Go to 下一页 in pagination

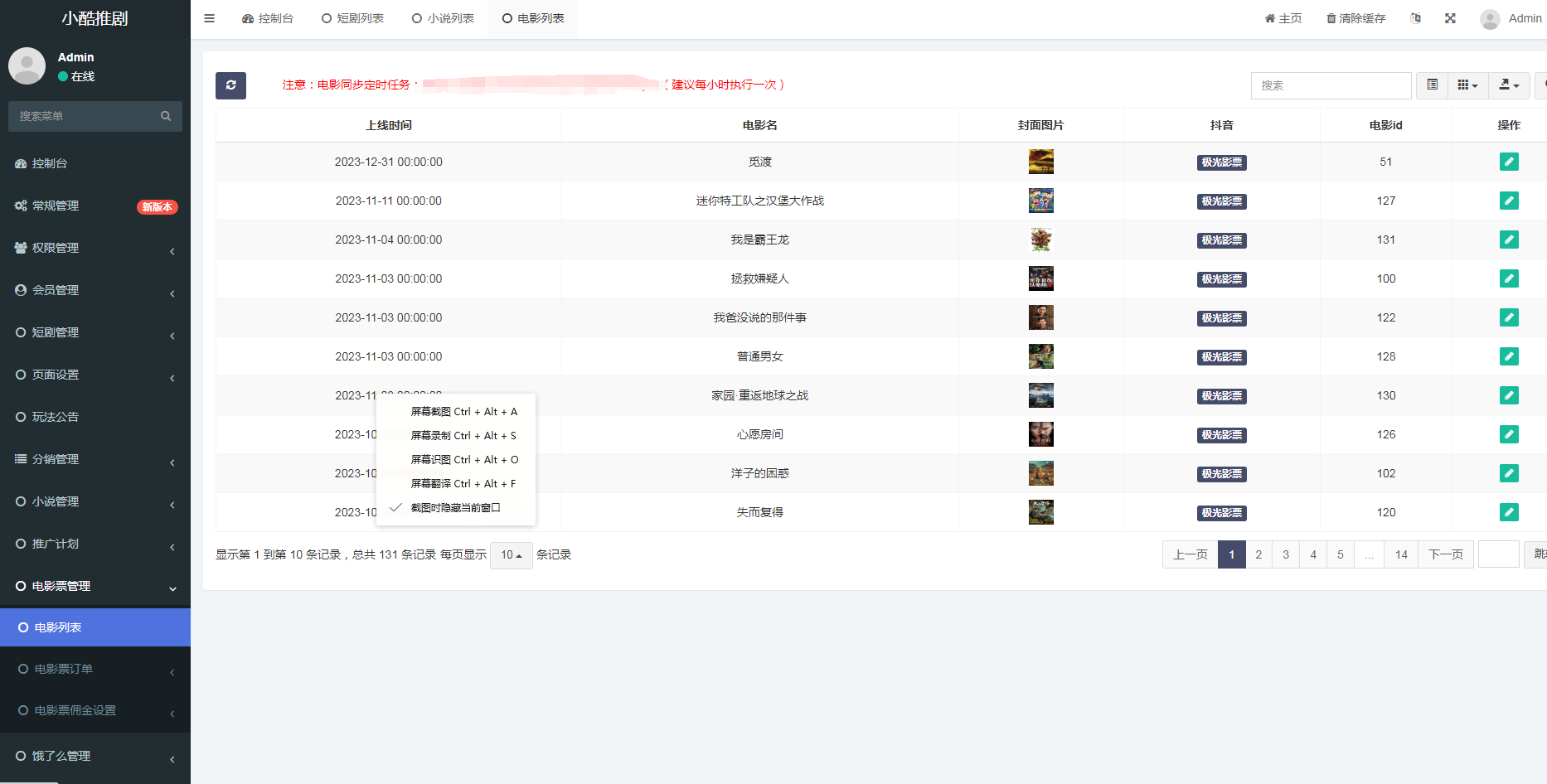(1446, 554)
